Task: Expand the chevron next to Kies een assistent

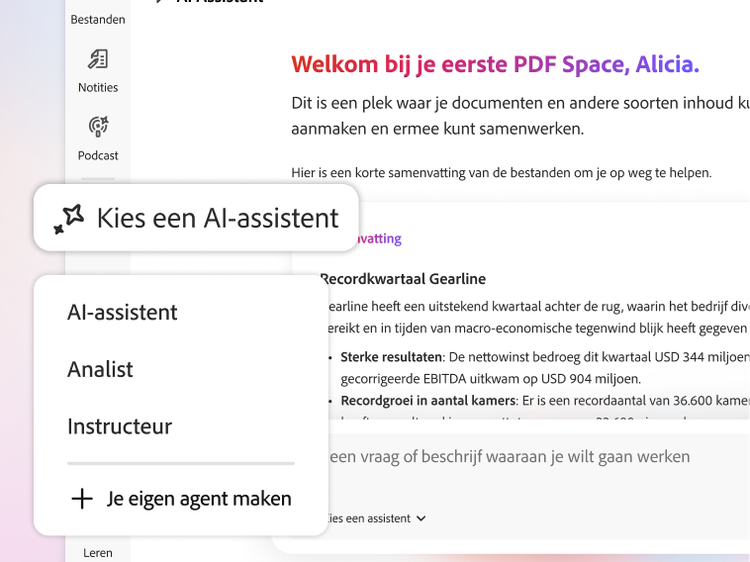Action: pyautogui.click(x=421, y=518)
